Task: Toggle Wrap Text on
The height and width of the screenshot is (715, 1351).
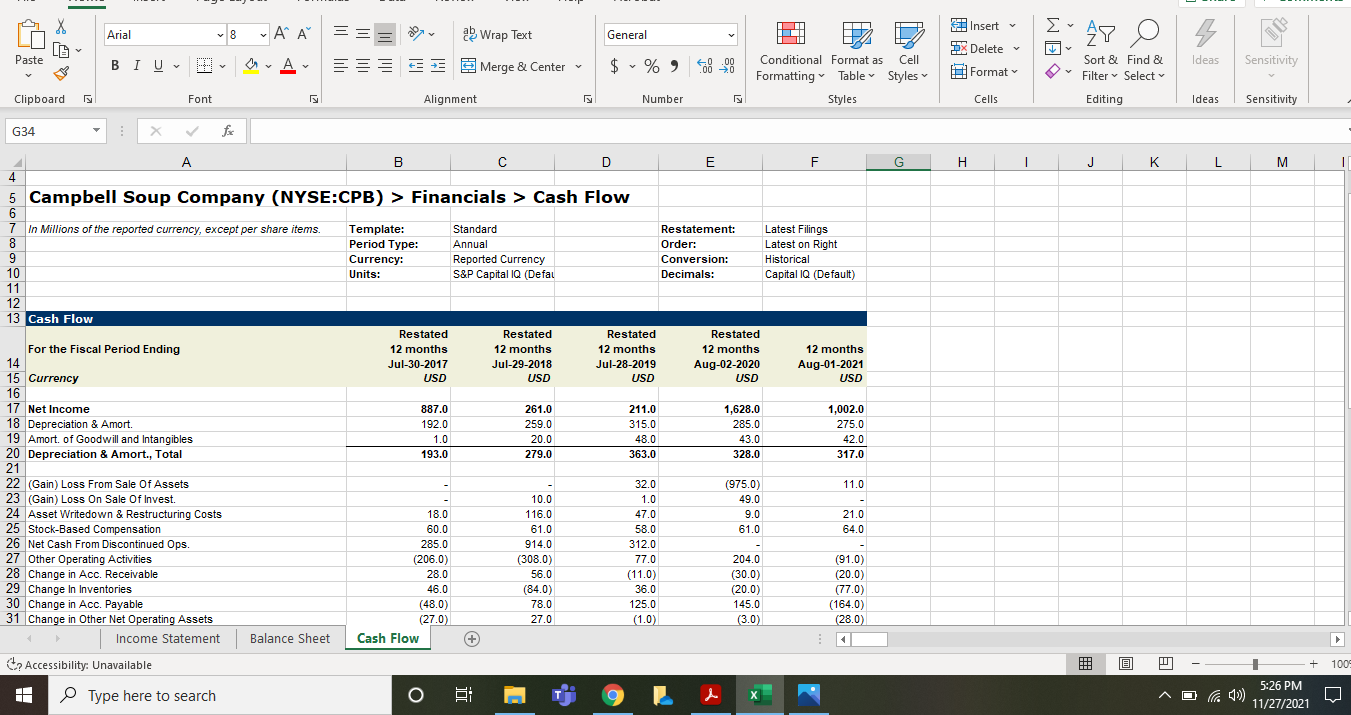Action: tap(497, 35)
